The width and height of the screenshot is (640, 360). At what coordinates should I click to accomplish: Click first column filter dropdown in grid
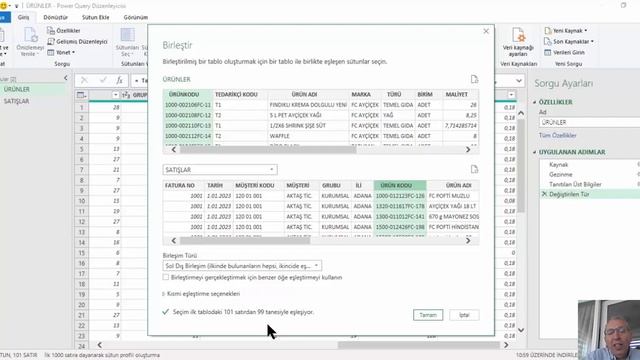coord(115,95)
